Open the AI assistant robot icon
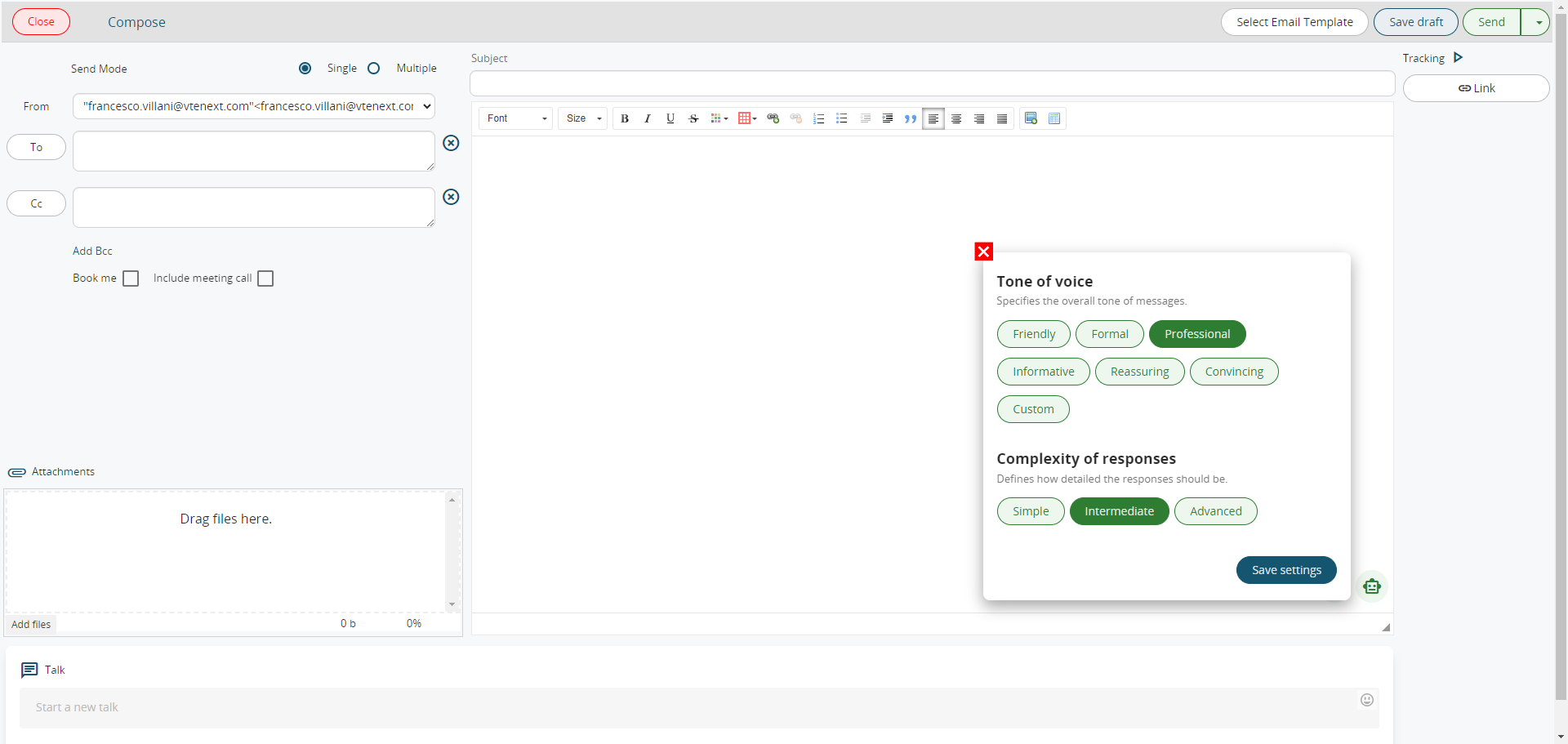The height and width of the screenshot is (744, 1568). (x=1372, y=586)
